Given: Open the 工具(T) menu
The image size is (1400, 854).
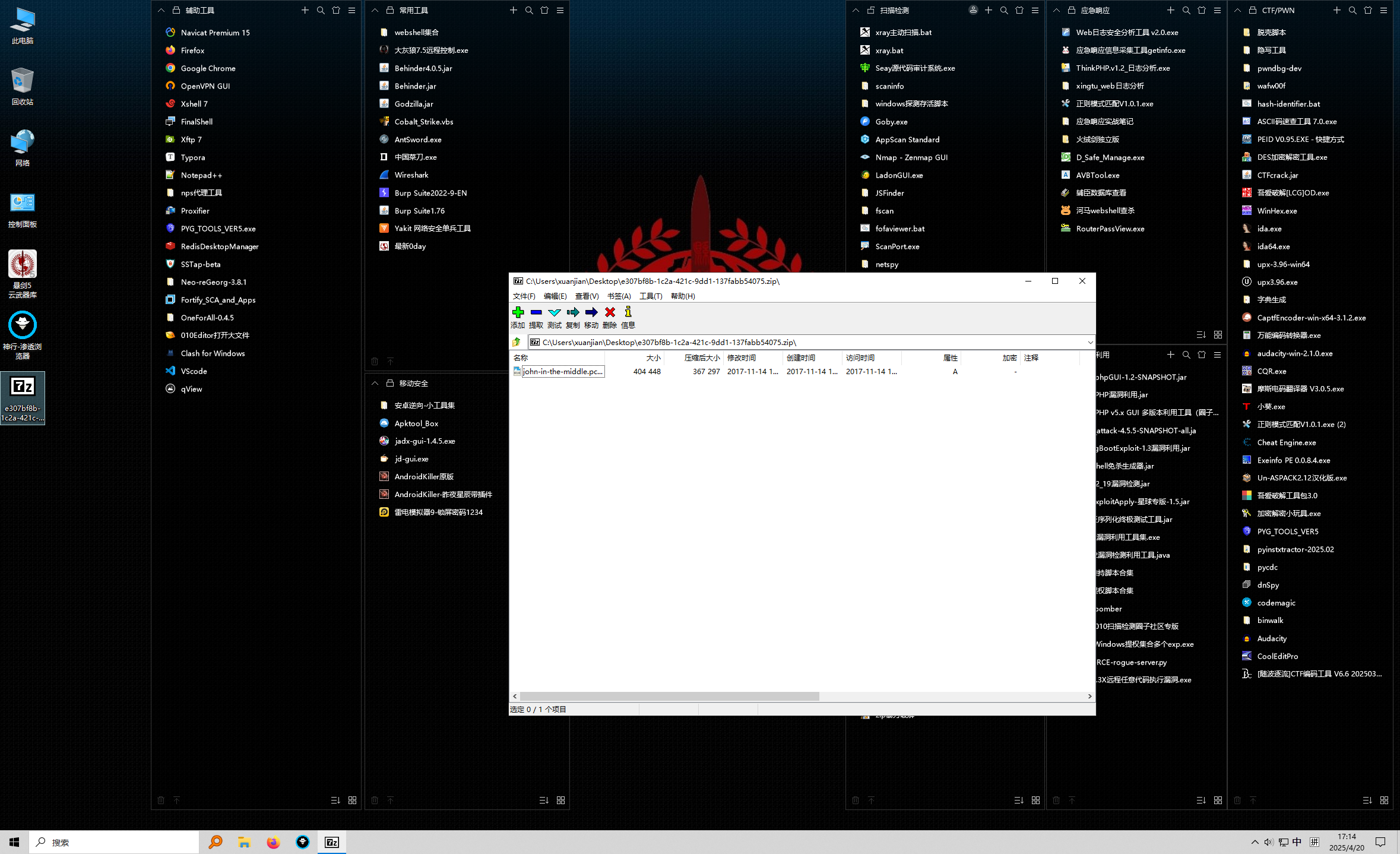Looking at the screenshot, I should coord(650,296).
